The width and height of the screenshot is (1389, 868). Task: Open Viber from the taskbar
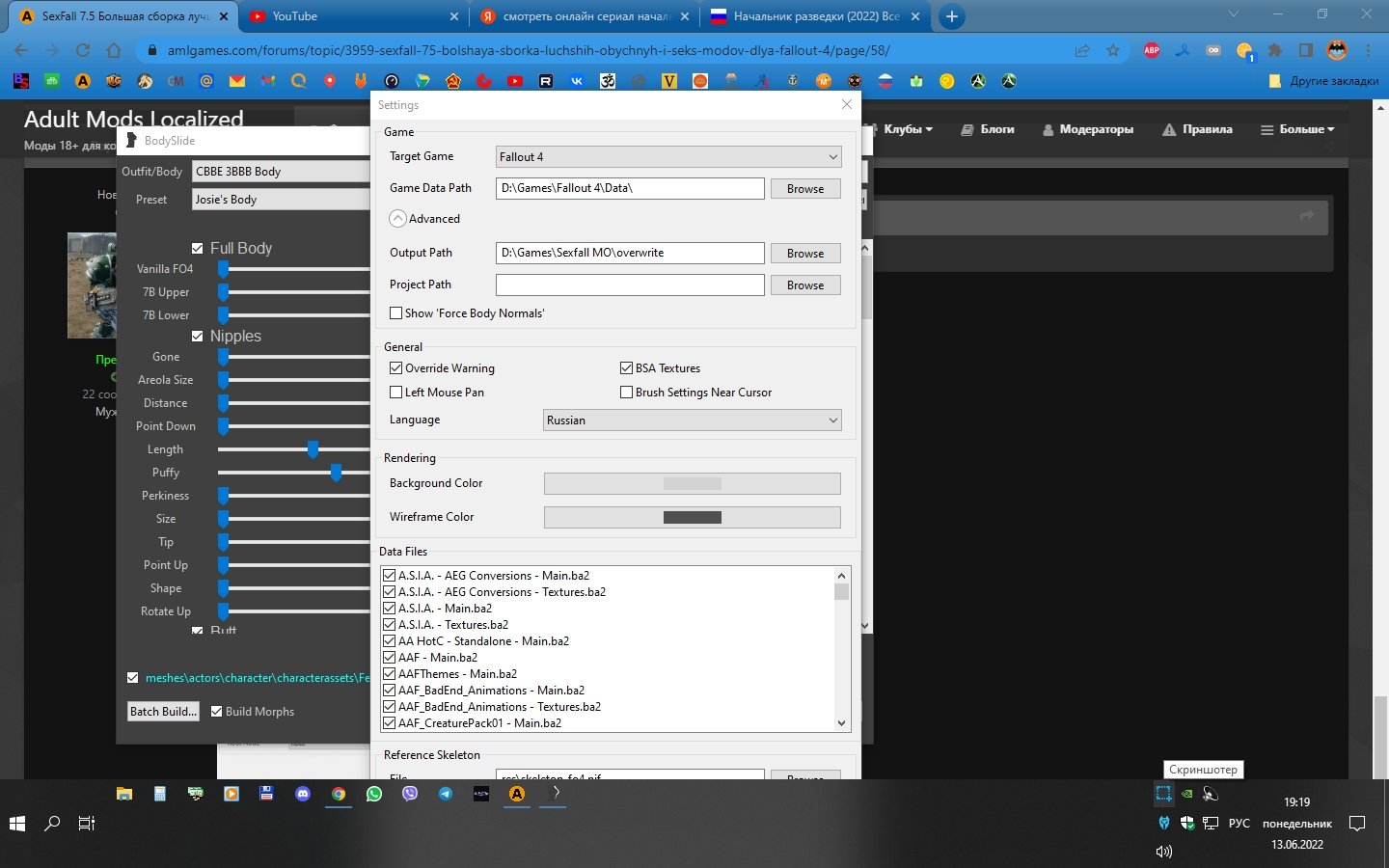pos(410,794)
